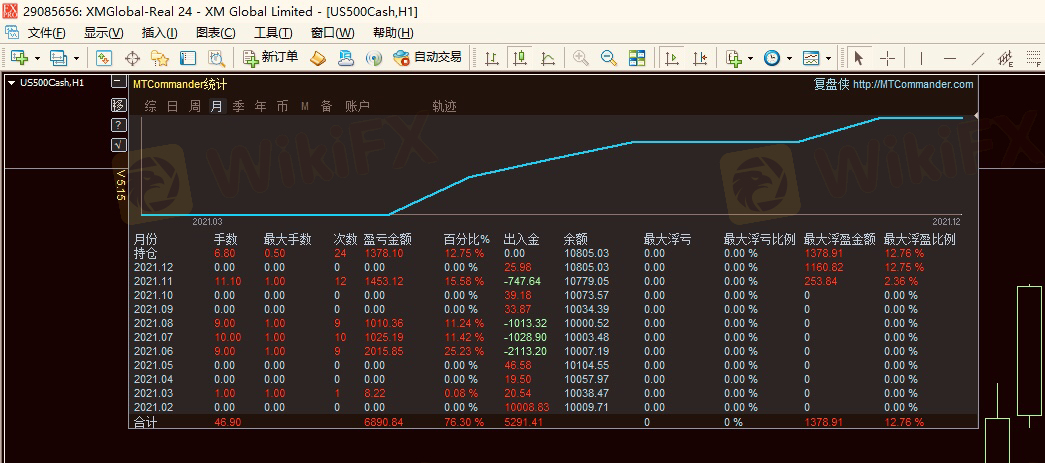
Task: Switch chart to candlestick mode
Action: click(519, 58)
